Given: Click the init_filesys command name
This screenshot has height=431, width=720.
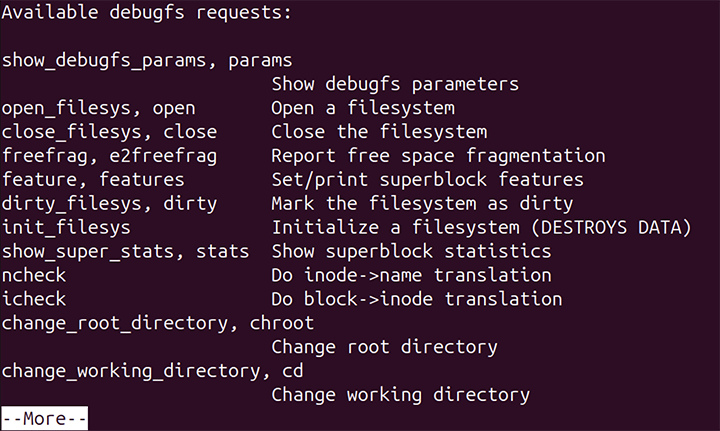Looking at the screenshot, I should [x=66, y=228].
